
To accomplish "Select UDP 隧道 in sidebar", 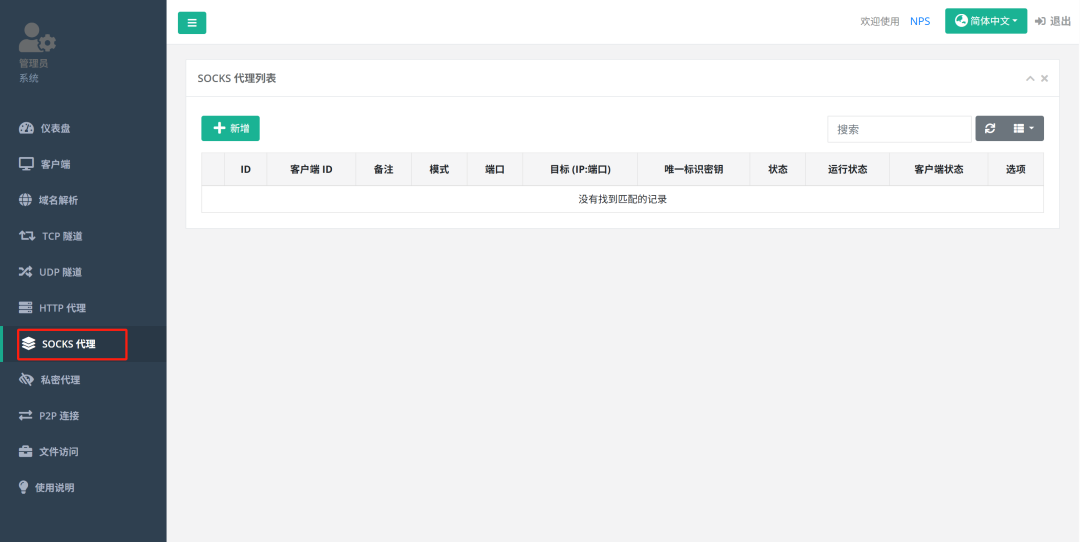I will 83,272.
